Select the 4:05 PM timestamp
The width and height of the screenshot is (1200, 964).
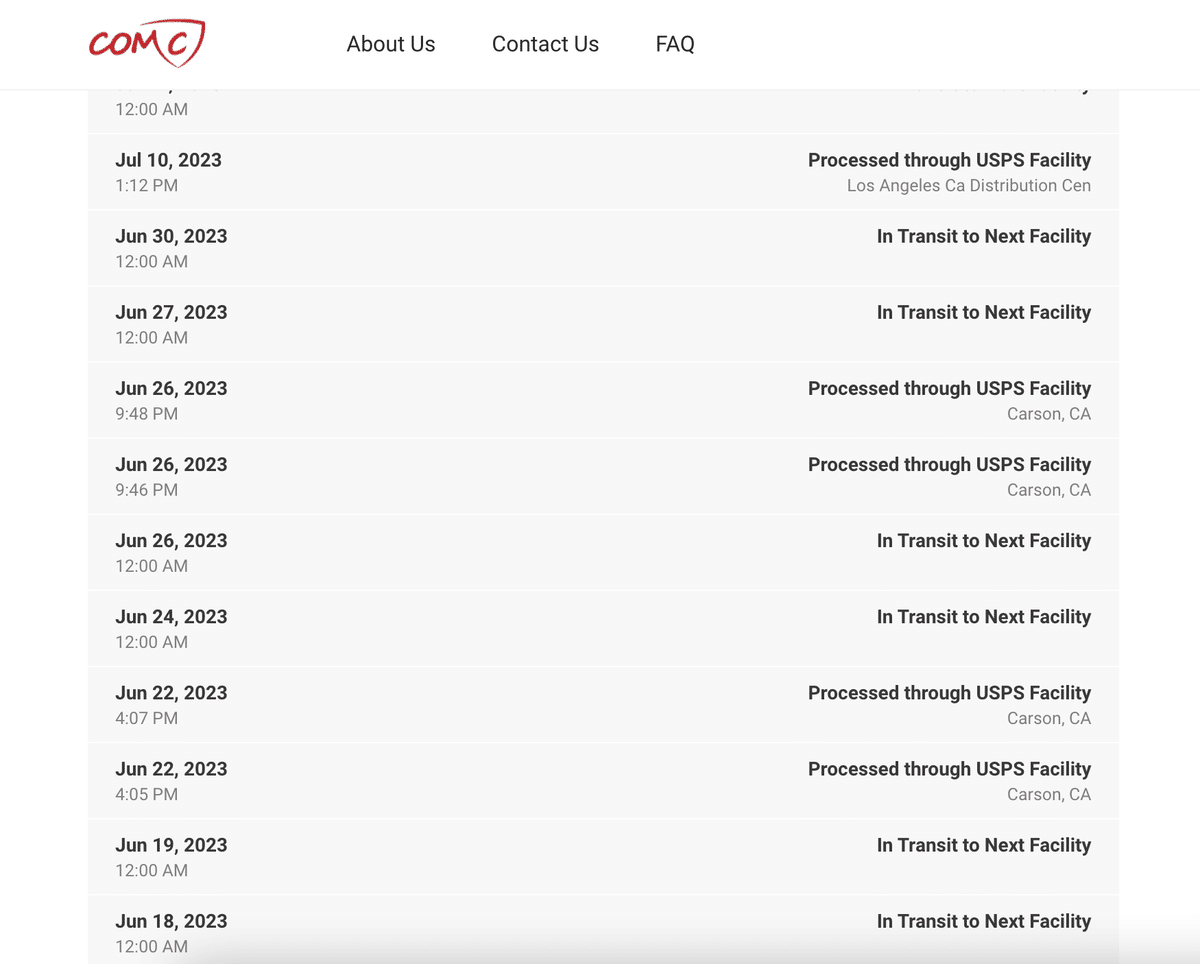tap(146, 794)
